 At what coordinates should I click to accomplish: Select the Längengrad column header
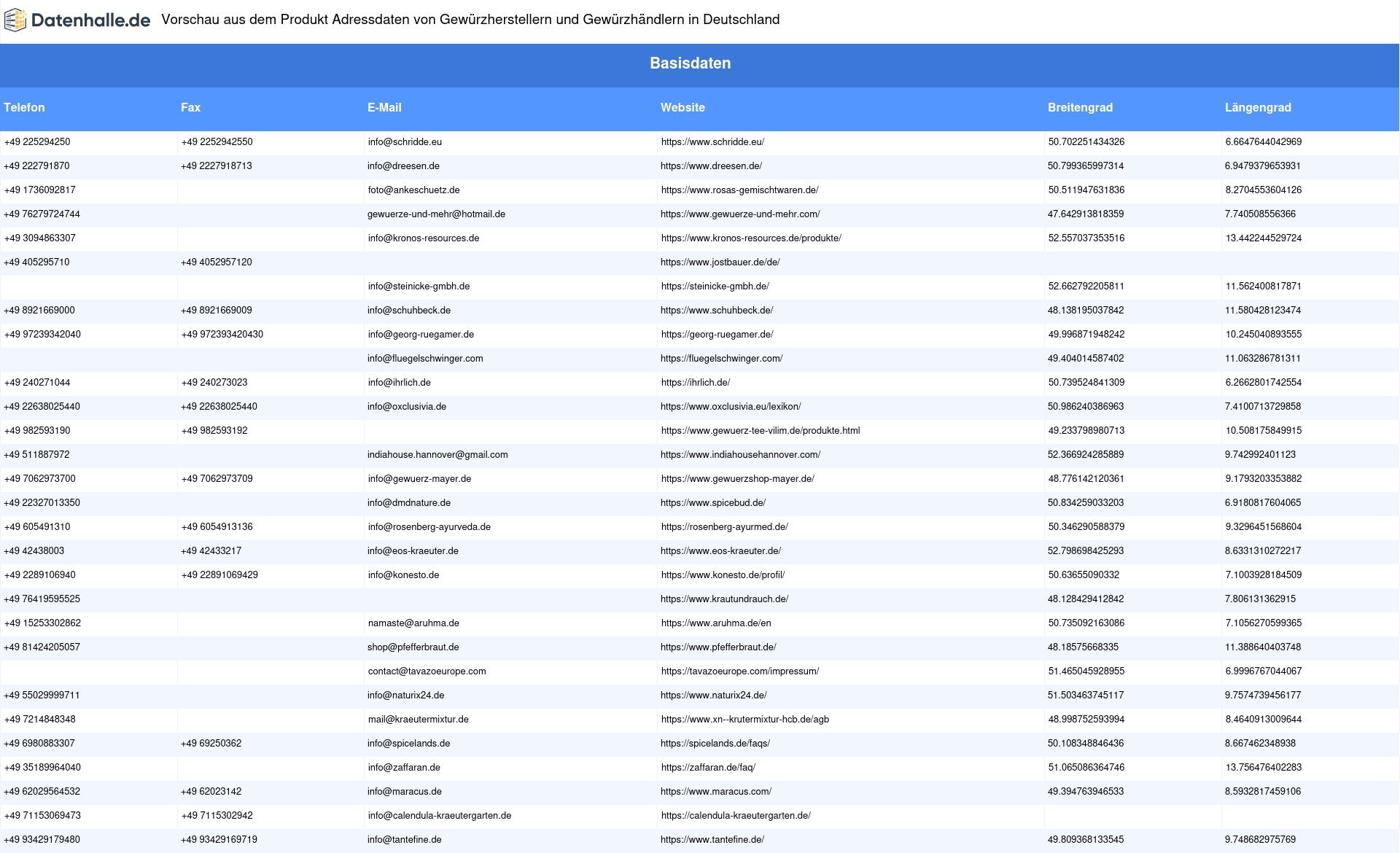1258,108
